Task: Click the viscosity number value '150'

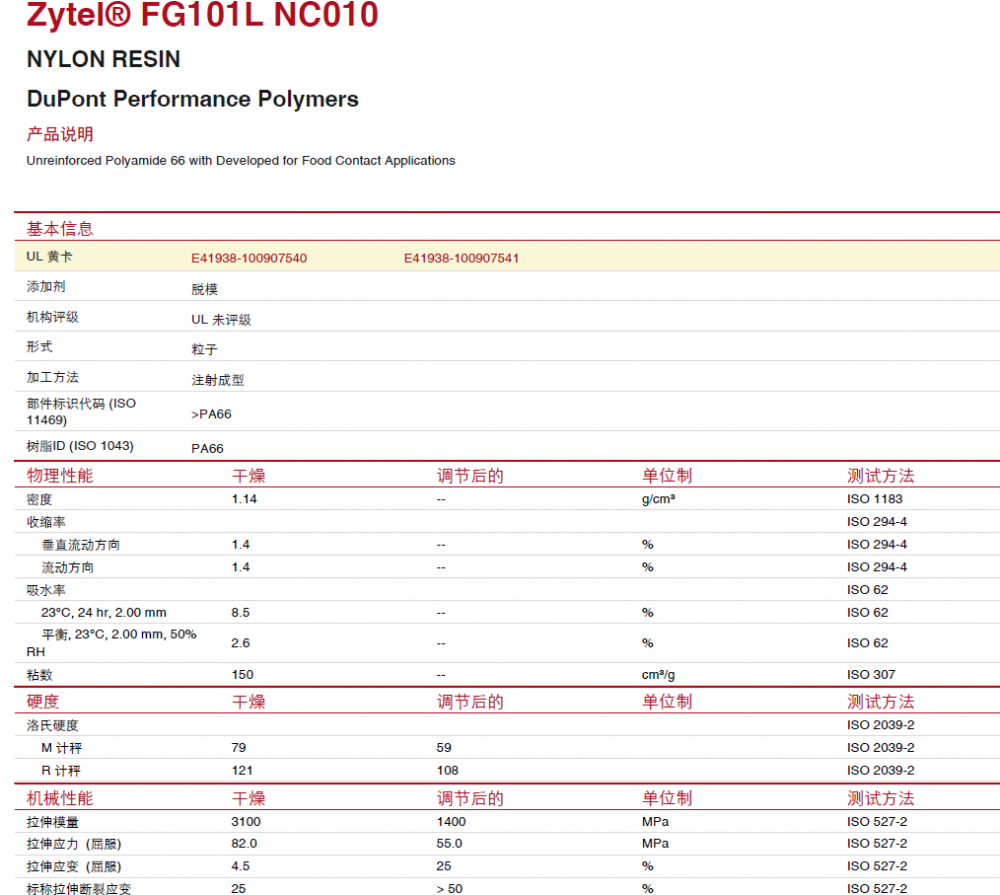Action: (x=242, y=674)
